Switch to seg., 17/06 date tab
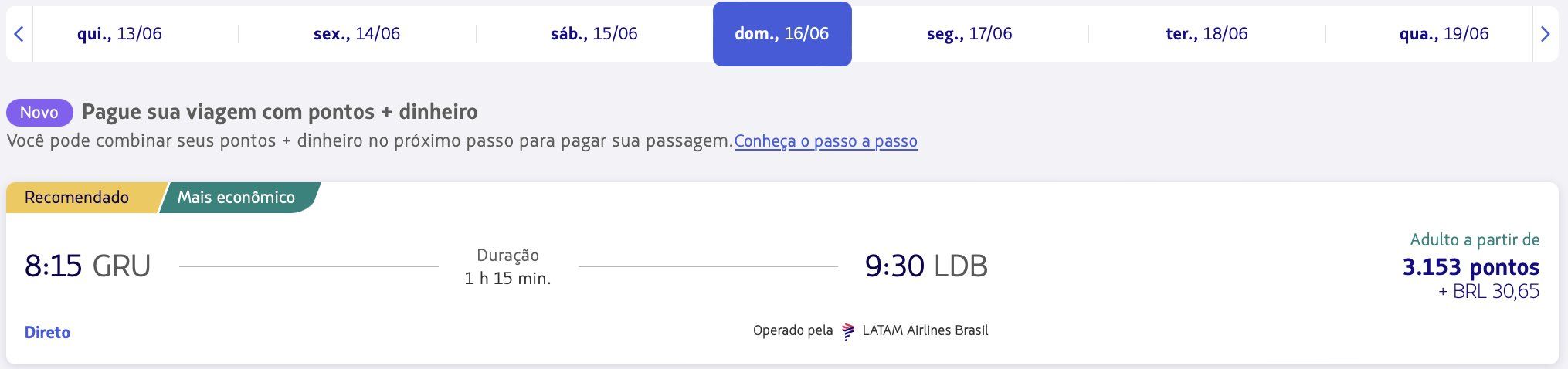The width and height of the screenshot is (1568, 369). 969,34
